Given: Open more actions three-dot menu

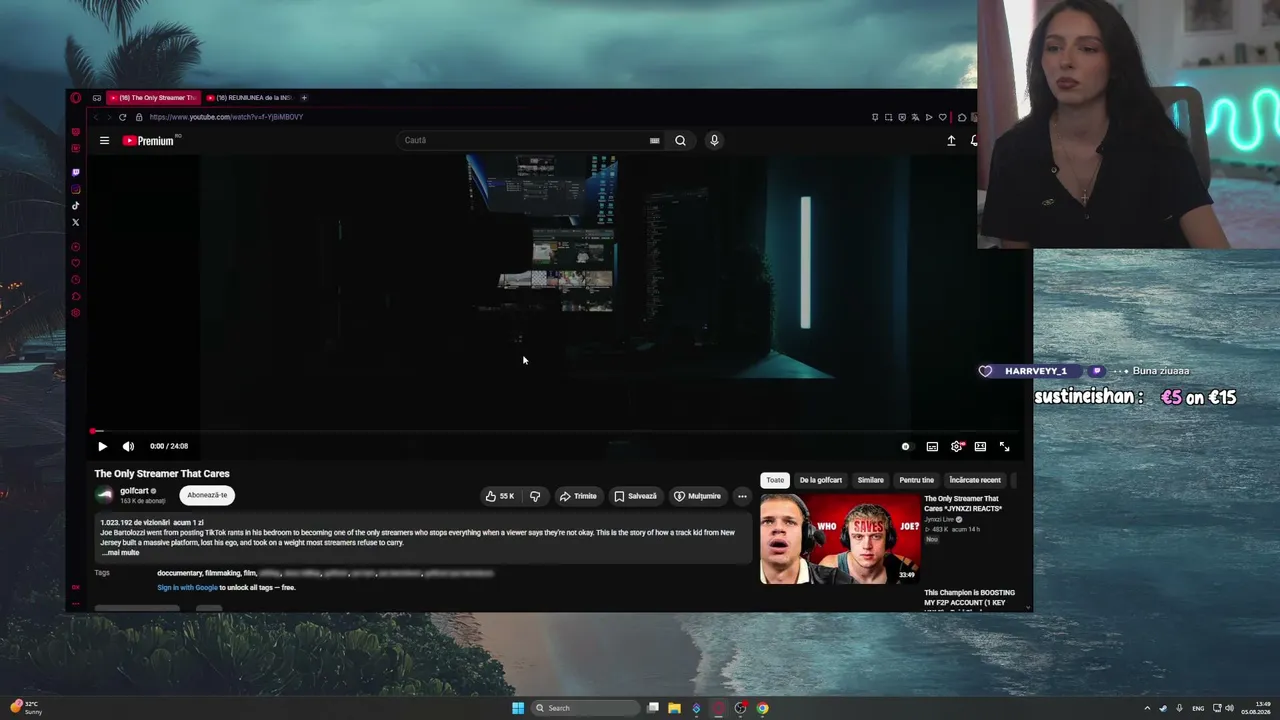Looking at the screenshot, I should tap(742, 496).
